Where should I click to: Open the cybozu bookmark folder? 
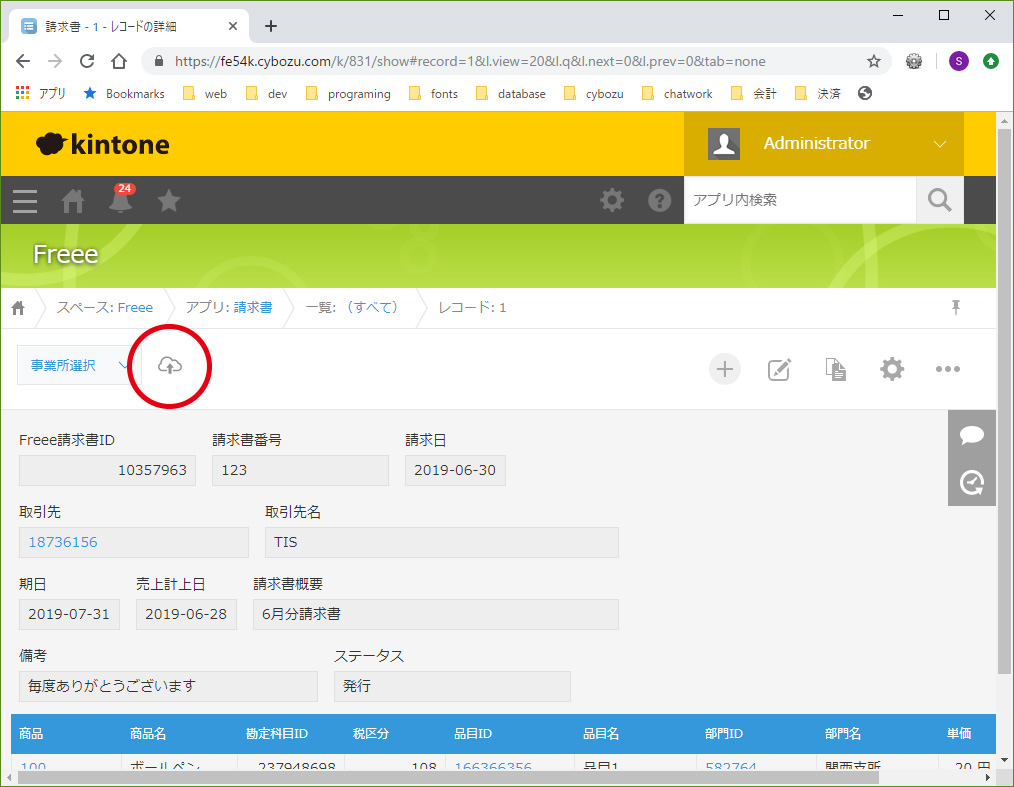coord(594,94)
